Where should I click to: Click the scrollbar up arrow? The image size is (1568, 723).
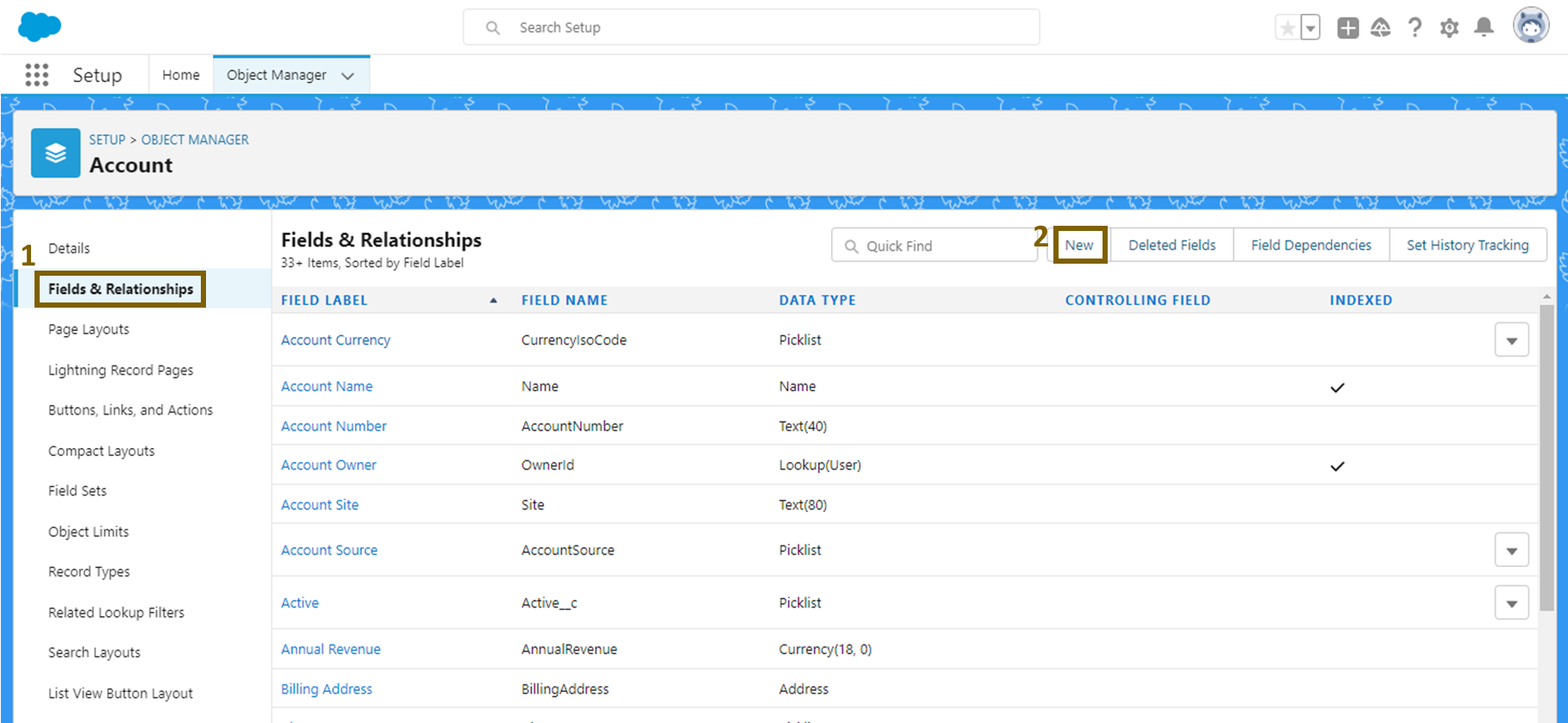pos(1546,296)
